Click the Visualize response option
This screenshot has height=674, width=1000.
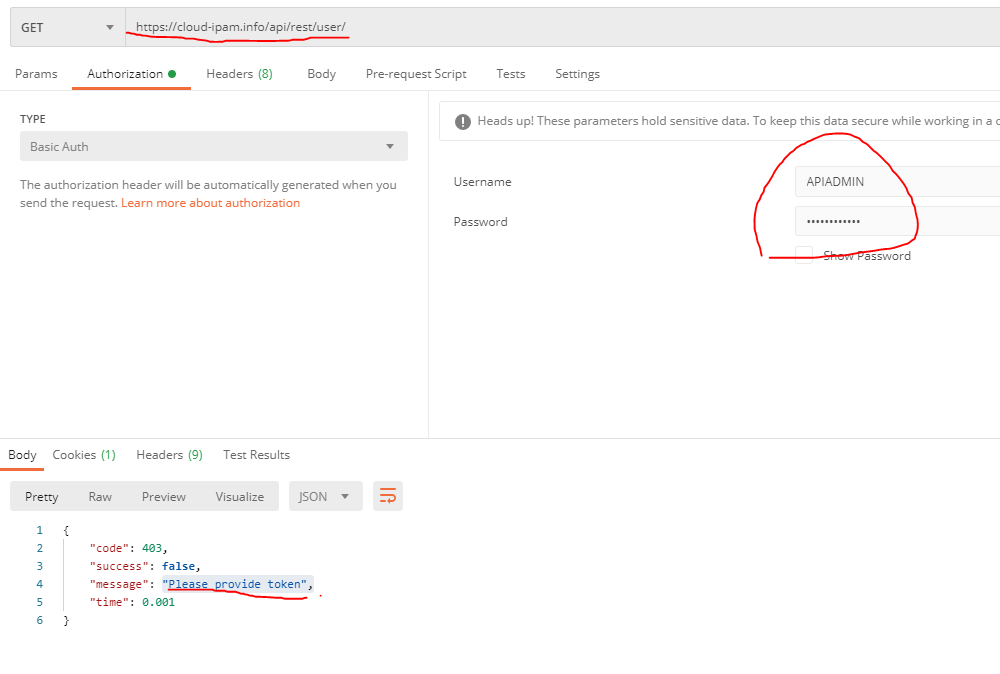coord(239,496)
